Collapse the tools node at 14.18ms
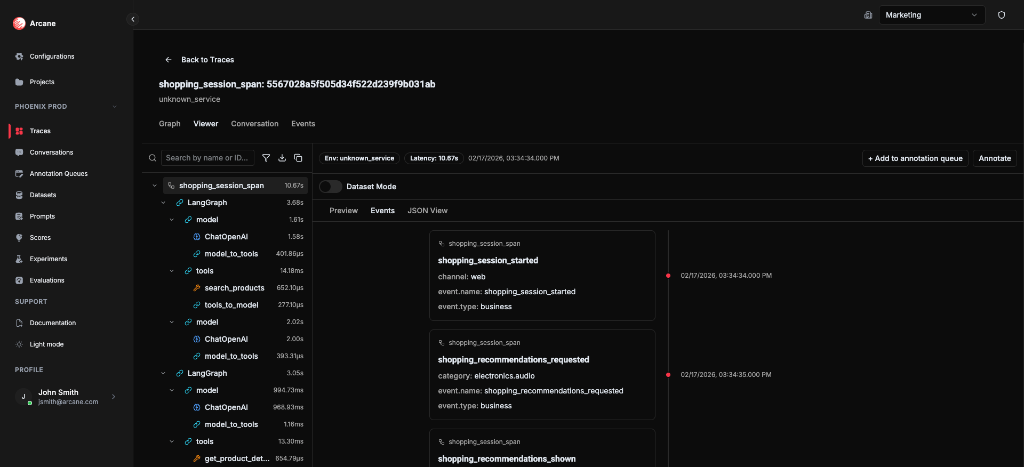 click(171, 271)
